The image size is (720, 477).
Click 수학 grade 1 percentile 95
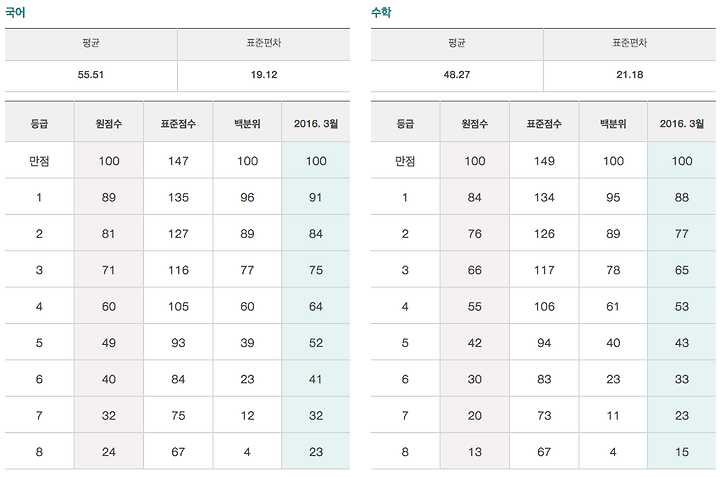tap(613, 197)
